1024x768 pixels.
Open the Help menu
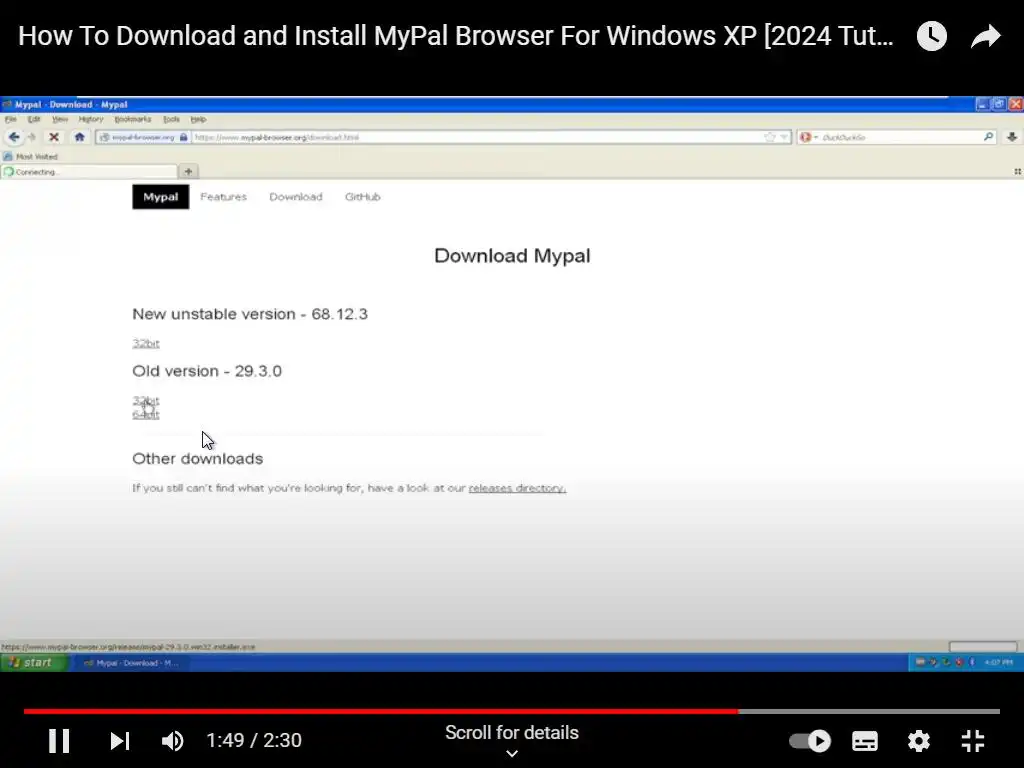[198, 120]
